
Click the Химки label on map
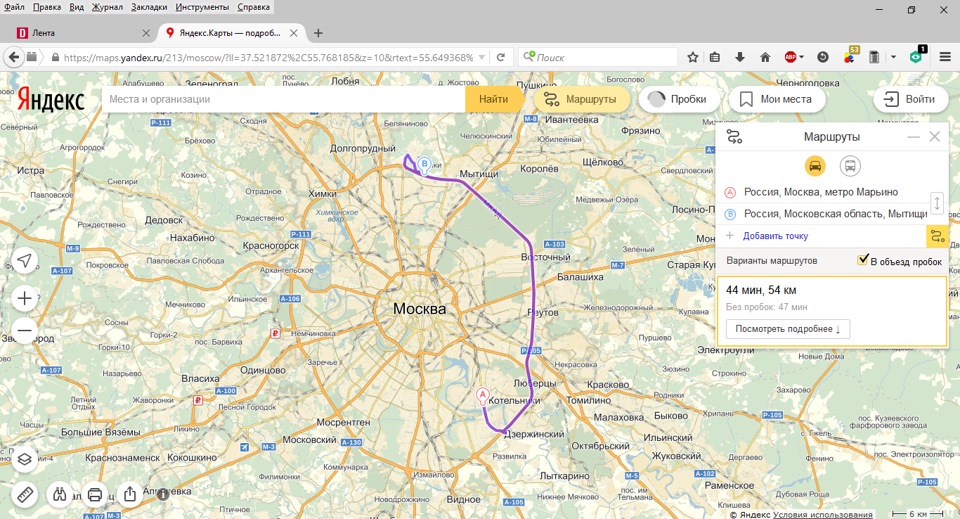[x=322, y=193]
